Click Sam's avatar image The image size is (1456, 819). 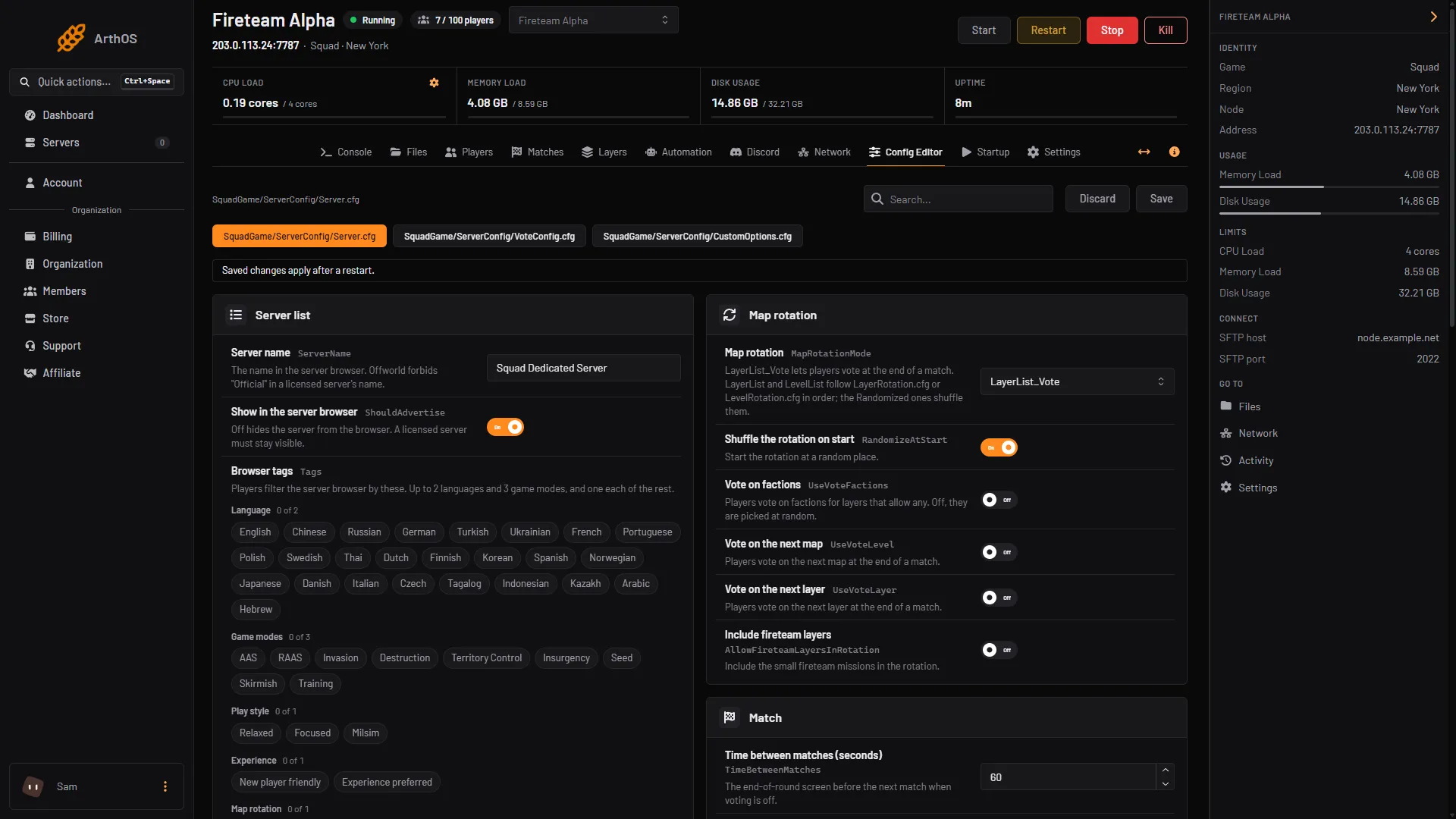[33, 786]
